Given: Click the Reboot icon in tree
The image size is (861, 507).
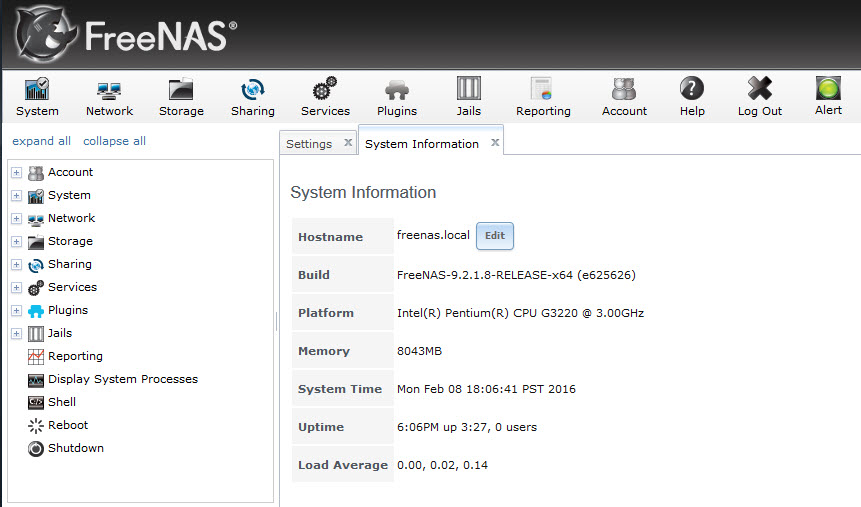Looking at the screenshot, I should pyautogui.click(x=36, y=426).
